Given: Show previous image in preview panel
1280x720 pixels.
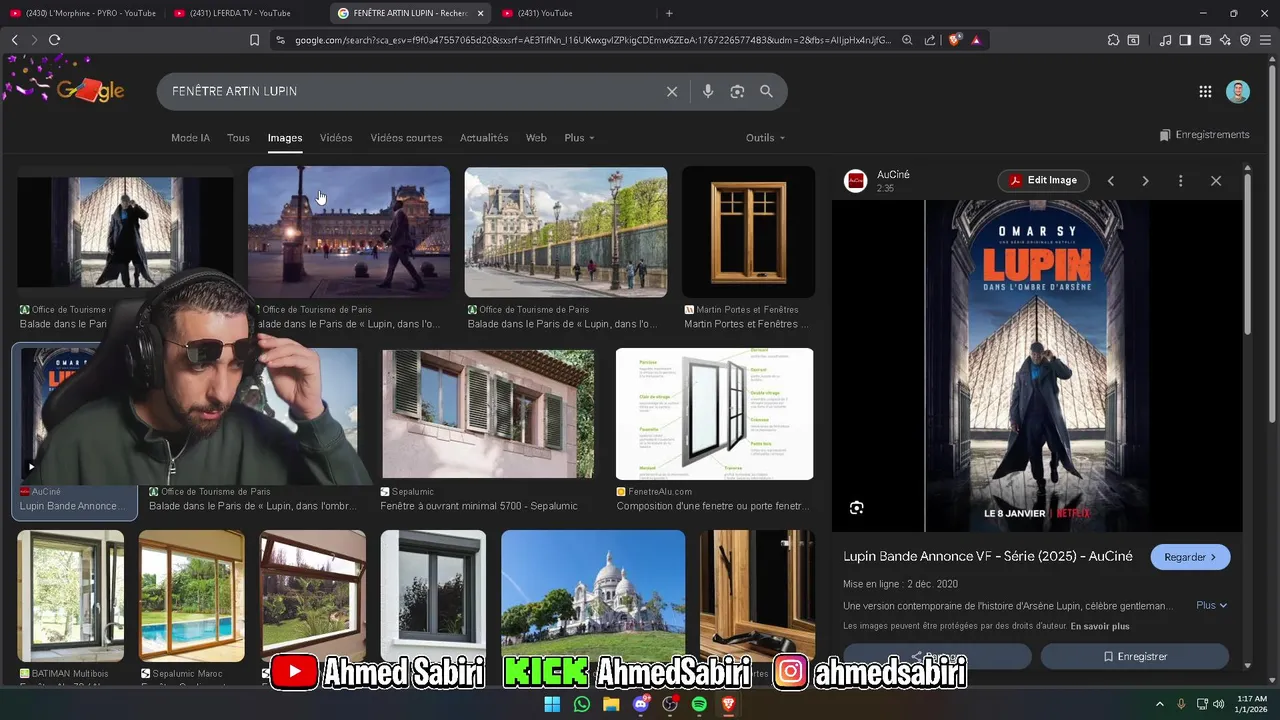Looking at the screenshot, I should [1110, 181].
